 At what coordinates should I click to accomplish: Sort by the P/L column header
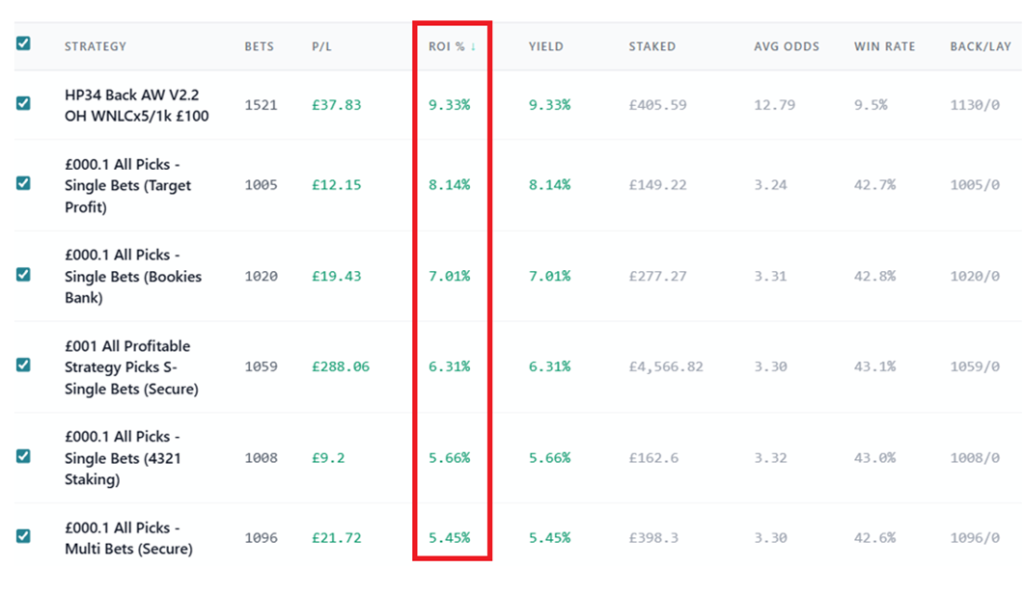(x=320, y=46)
